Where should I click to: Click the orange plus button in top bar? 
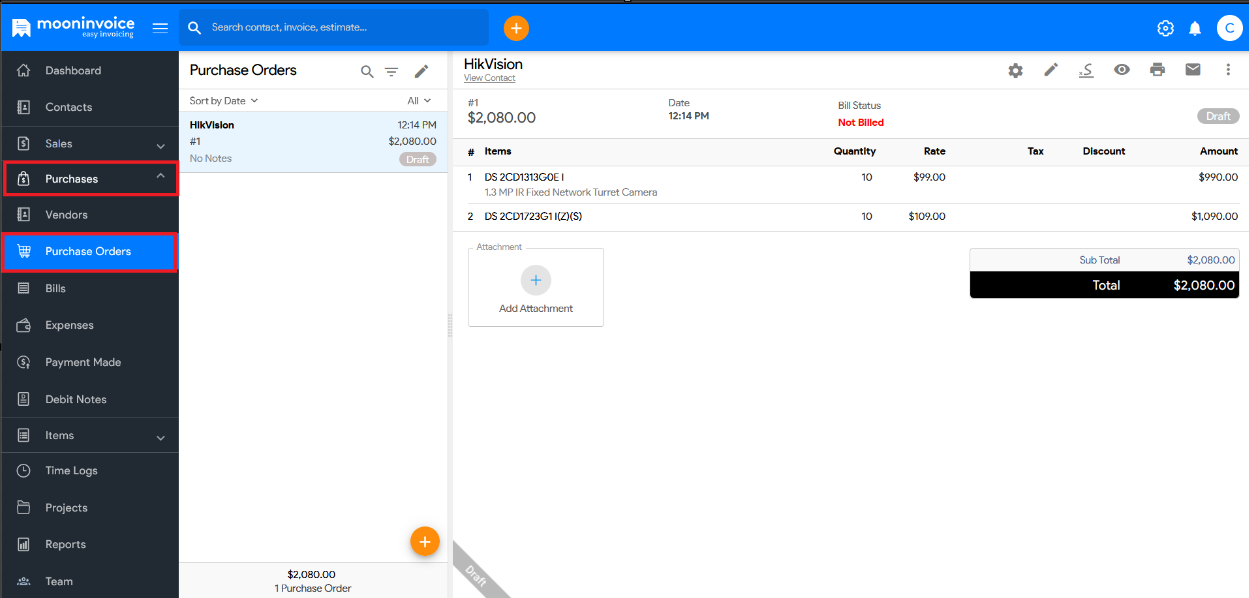point(516,28)
